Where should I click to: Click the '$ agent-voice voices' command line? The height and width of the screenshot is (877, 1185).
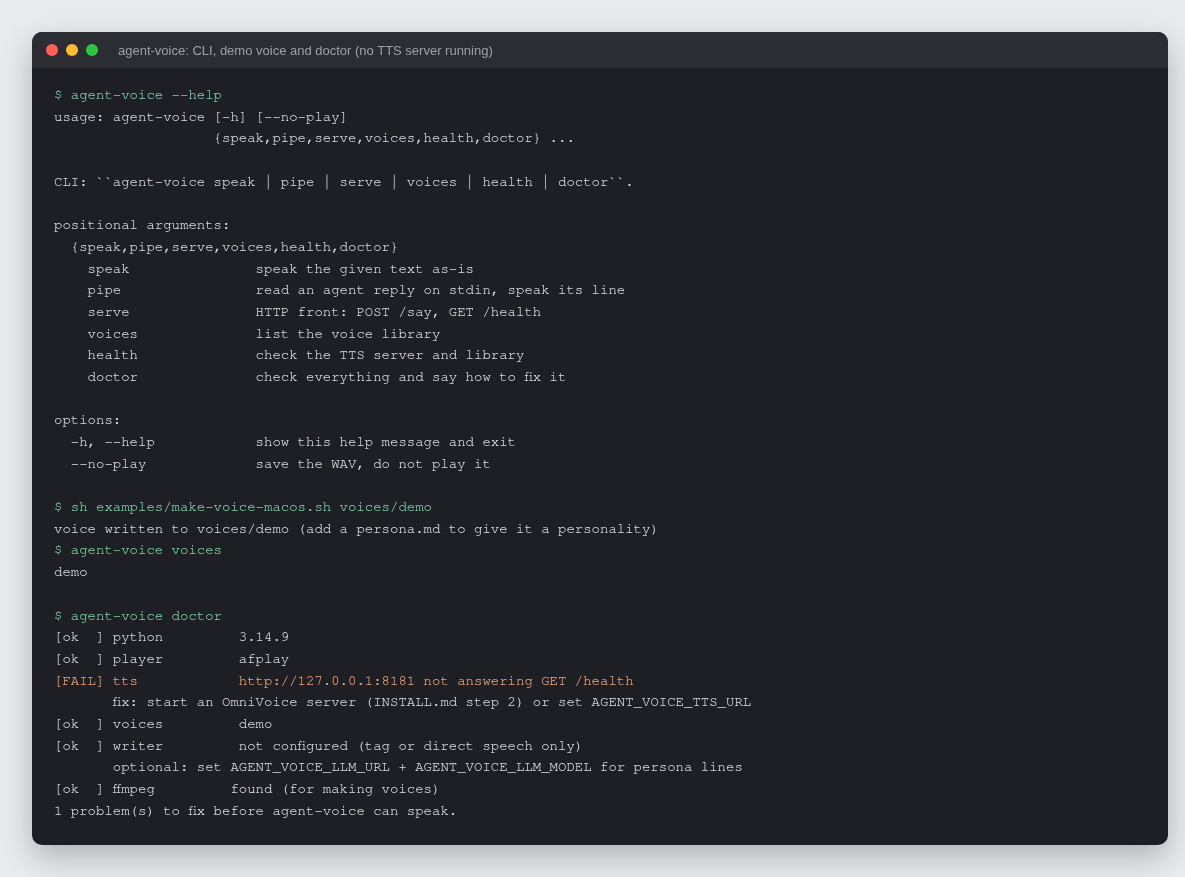pyautogui.click(x=138, y=550)
